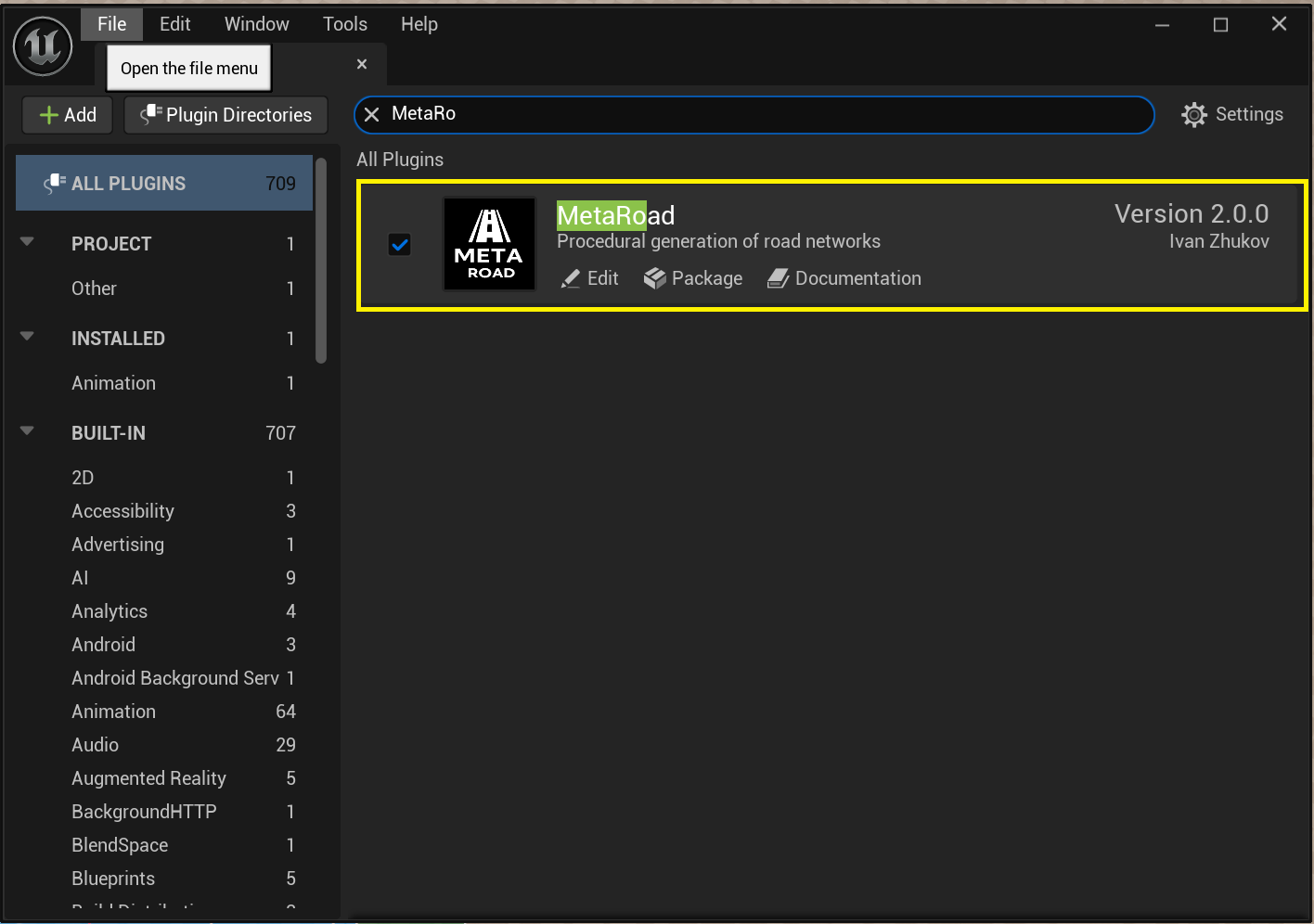Select the AI category
Screen dimensions: 1314x924
pos(164,578)
